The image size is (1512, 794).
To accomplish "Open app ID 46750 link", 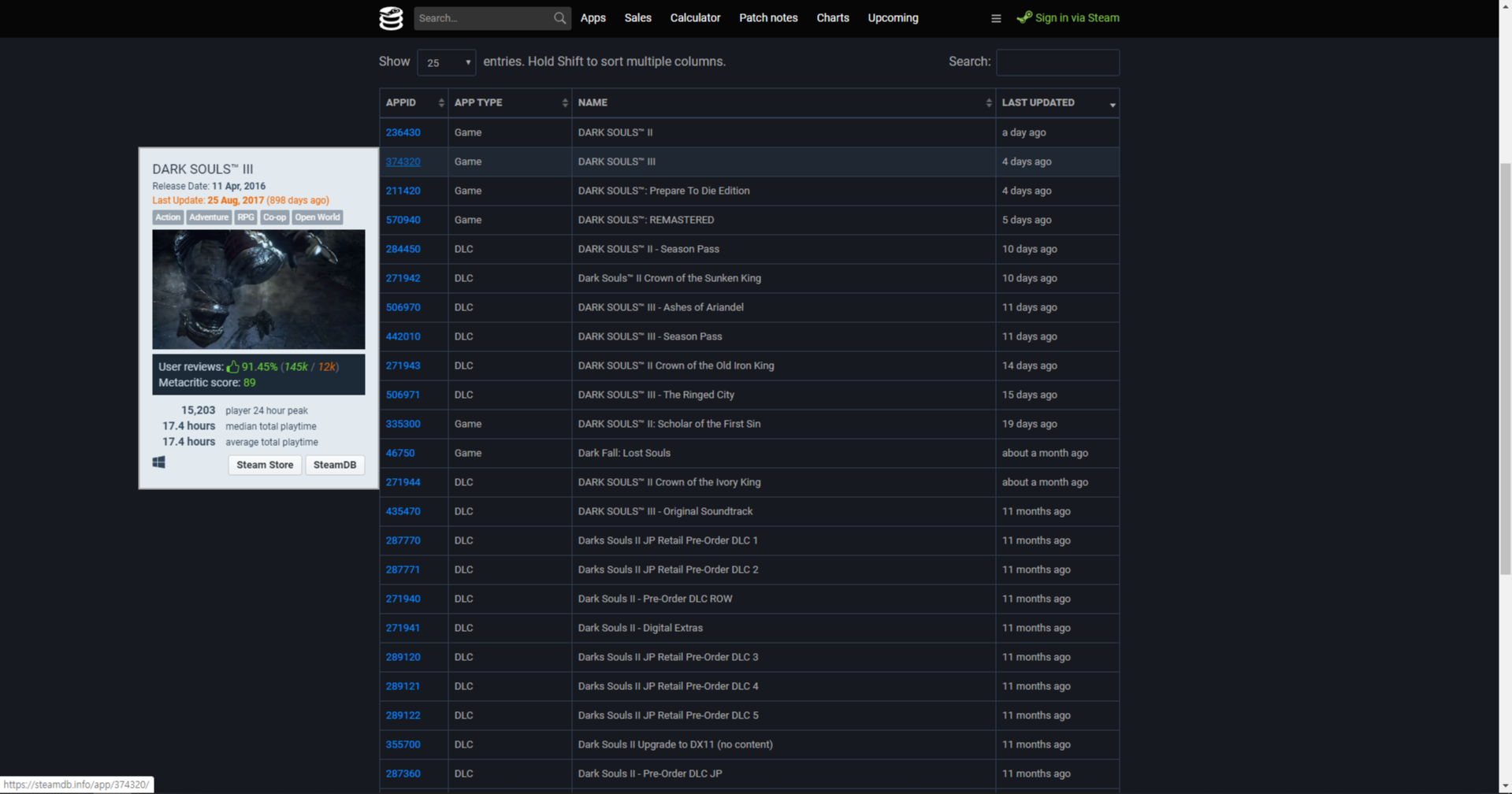I will [x=399, y=453].
